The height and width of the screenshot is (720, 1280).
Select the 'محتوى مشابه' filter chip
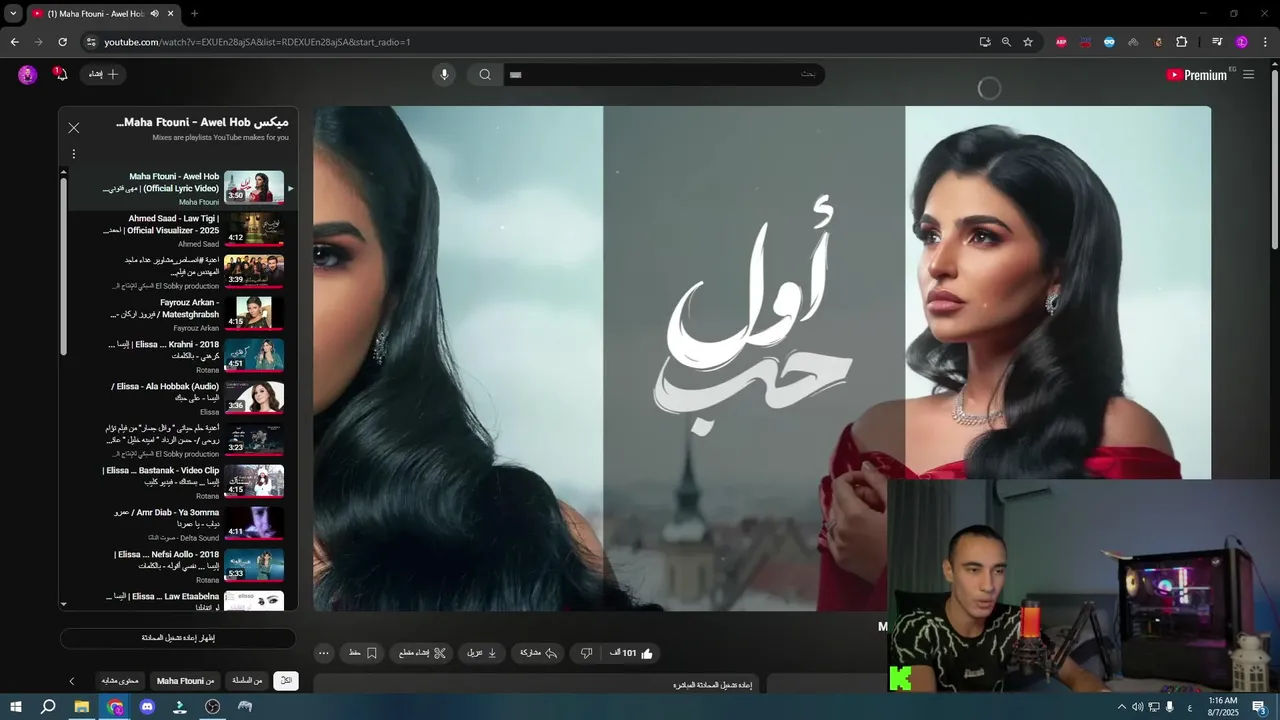tap(121, 681)
